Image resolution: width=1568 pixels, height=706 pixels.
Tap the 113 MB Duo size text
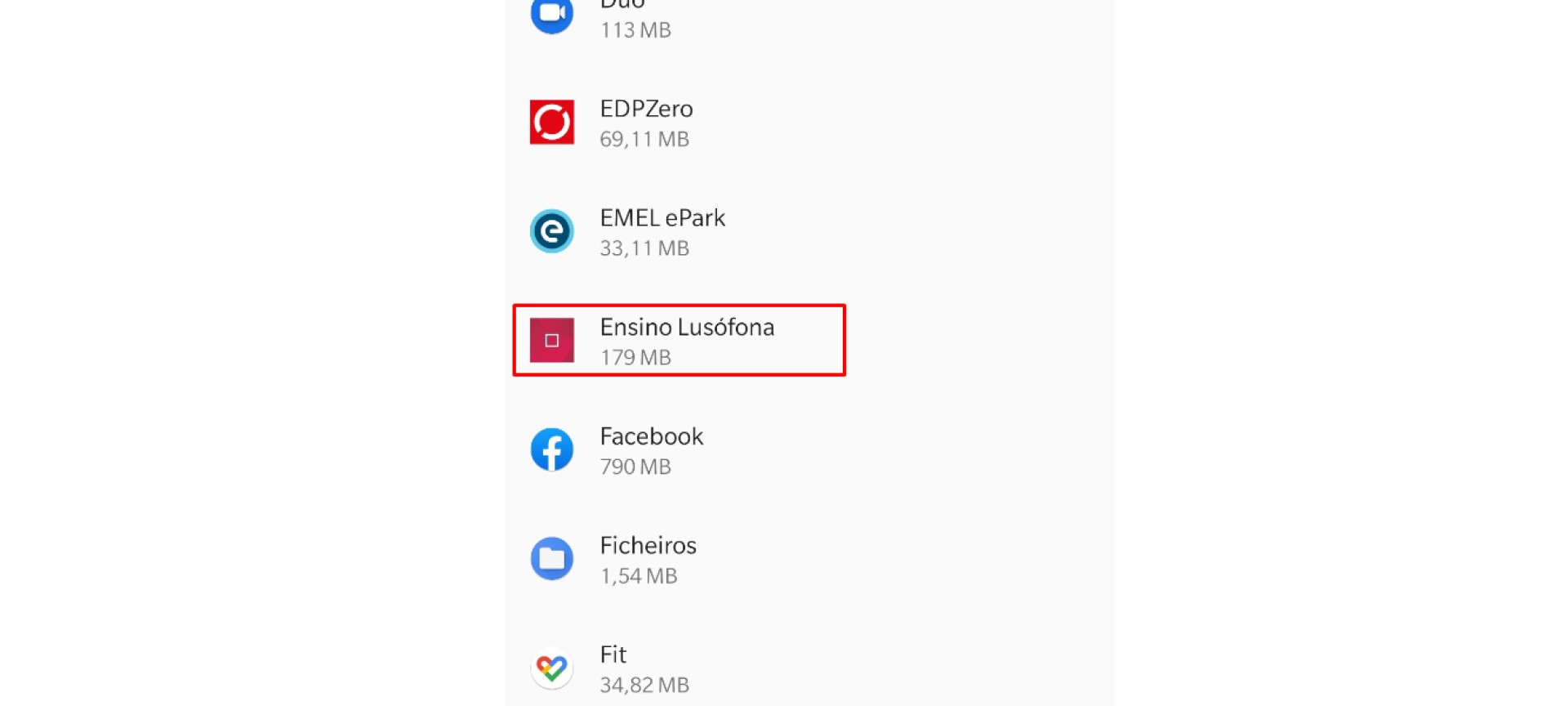coord(635,30)
